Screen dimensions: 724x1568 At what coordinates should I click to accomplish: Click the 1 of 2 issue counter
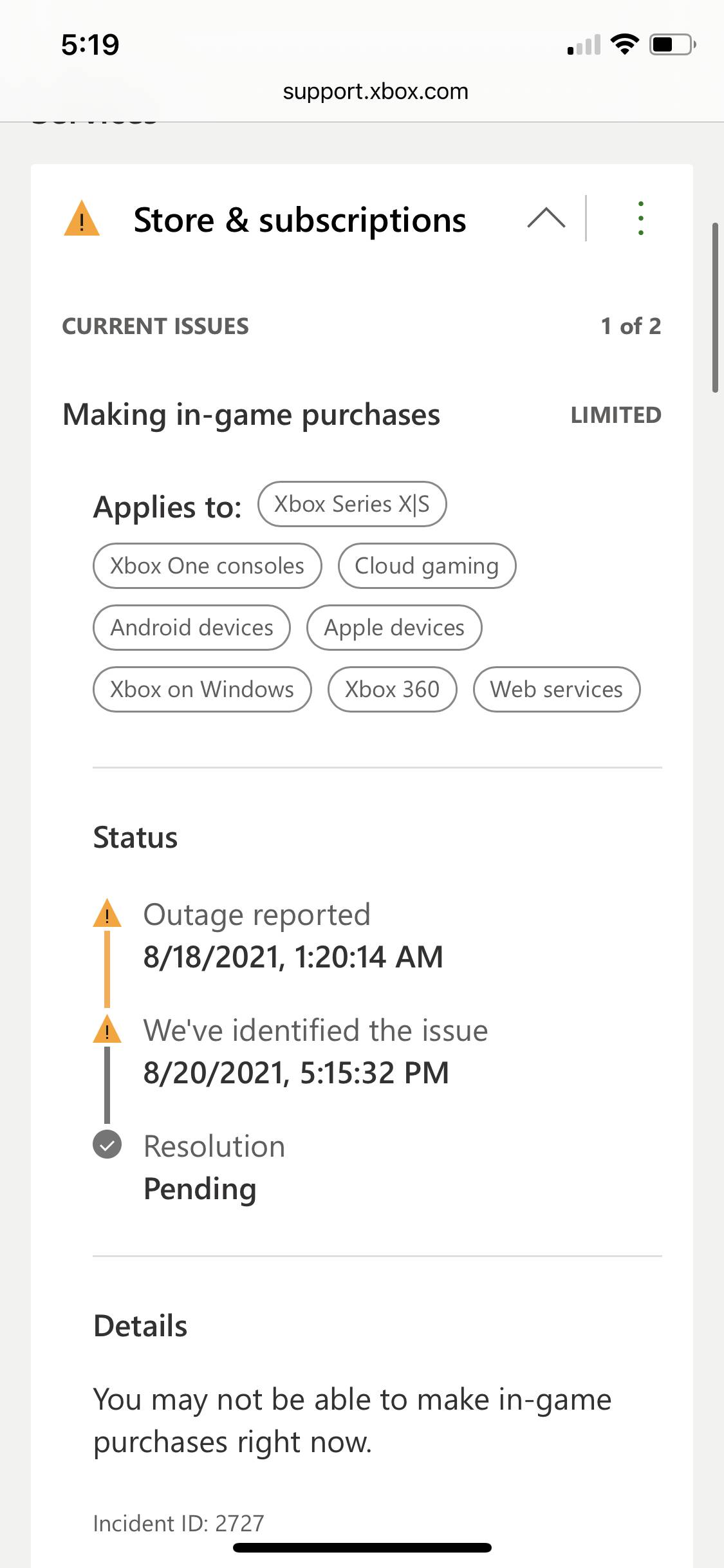click(631, 326)
